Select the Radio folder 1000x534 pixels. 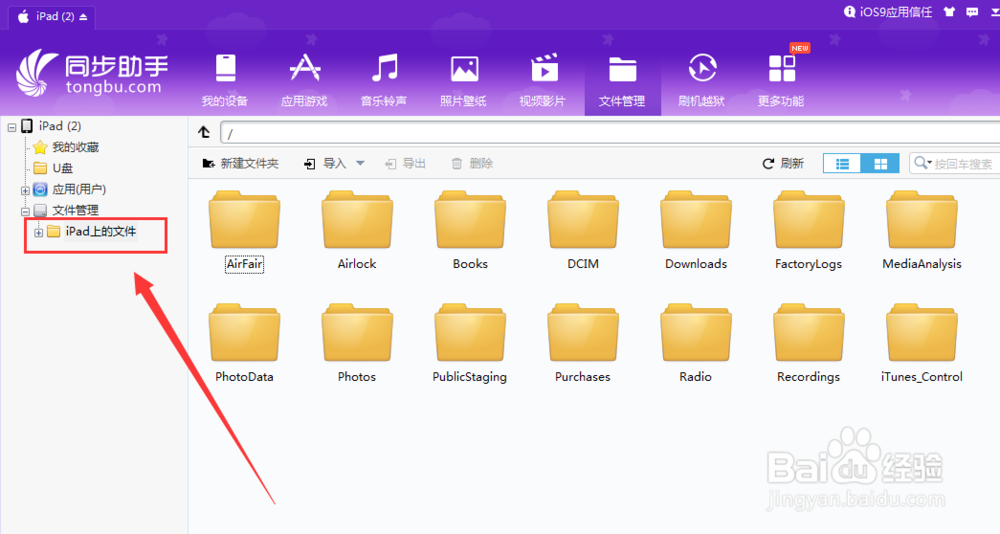[x=696, y=344]
